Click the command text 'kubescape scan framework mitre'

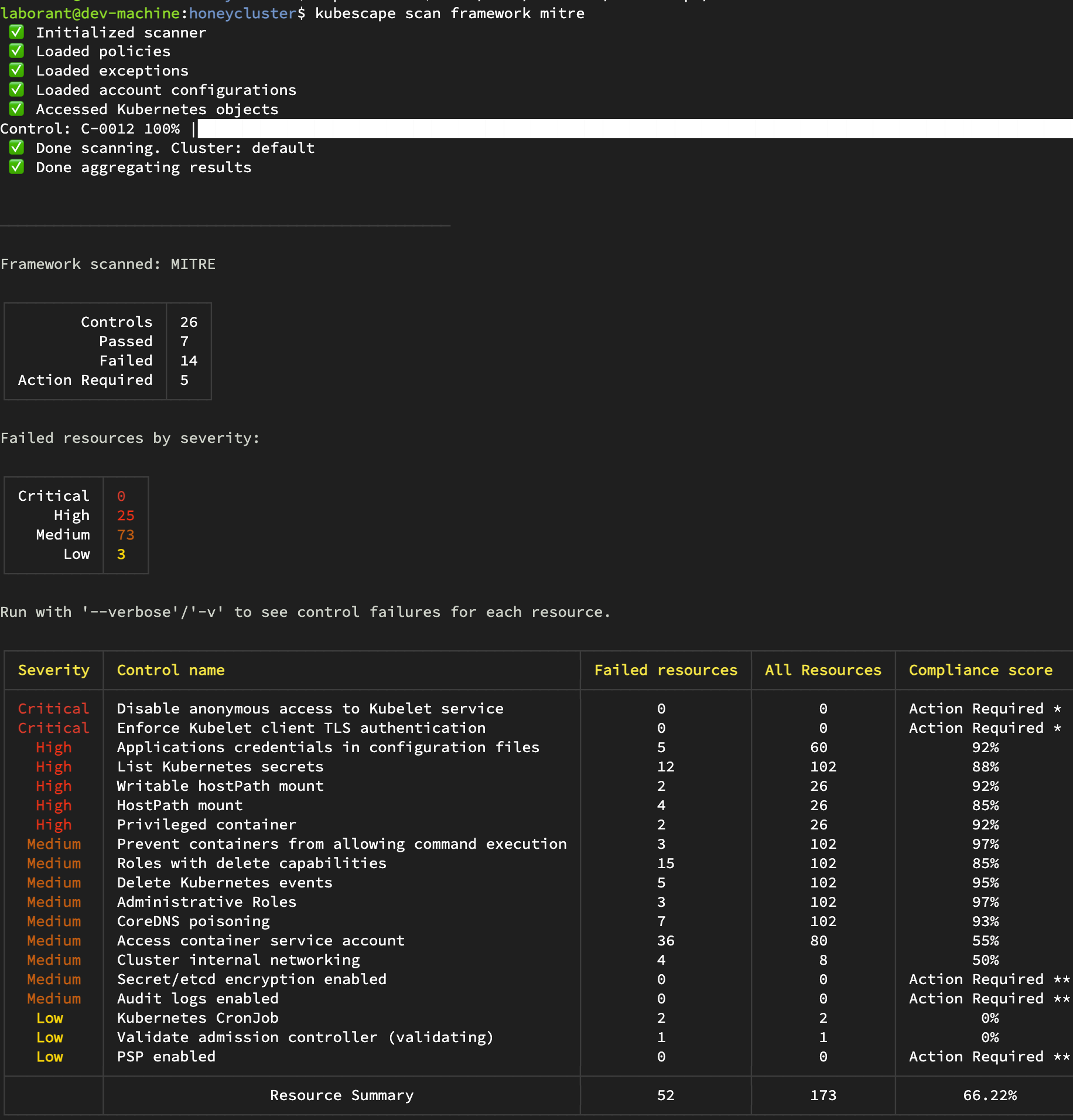(x=450, y=13)
